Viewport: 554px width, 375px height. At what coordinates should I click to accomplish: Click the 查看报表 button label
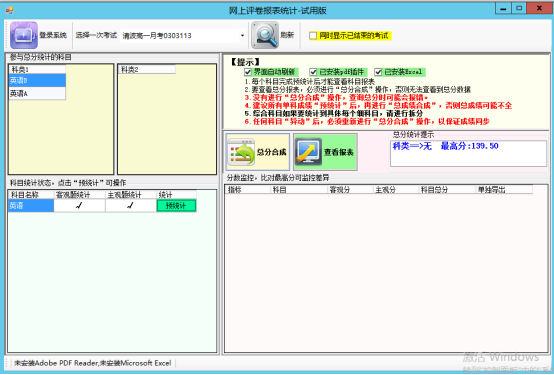(339, 152)
